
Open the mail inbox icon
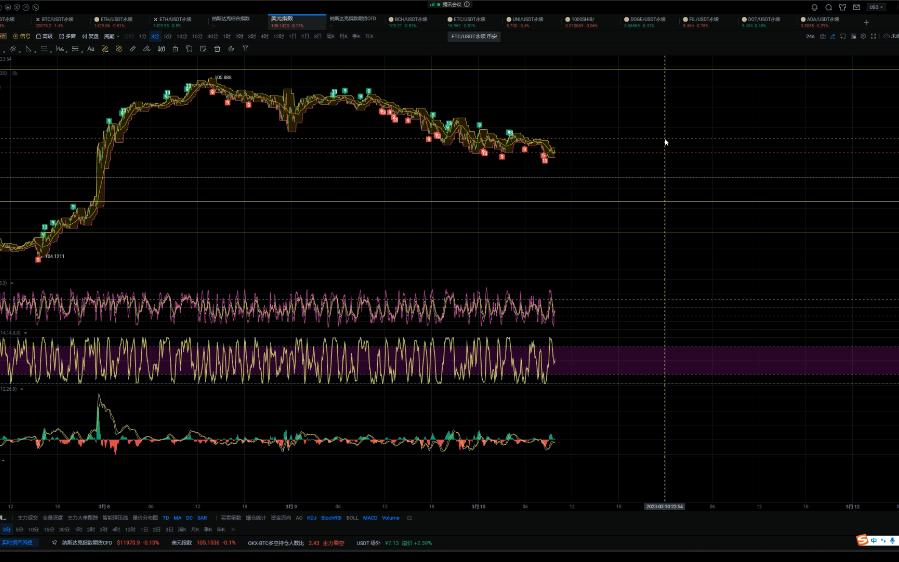click(x=857, y=7)
